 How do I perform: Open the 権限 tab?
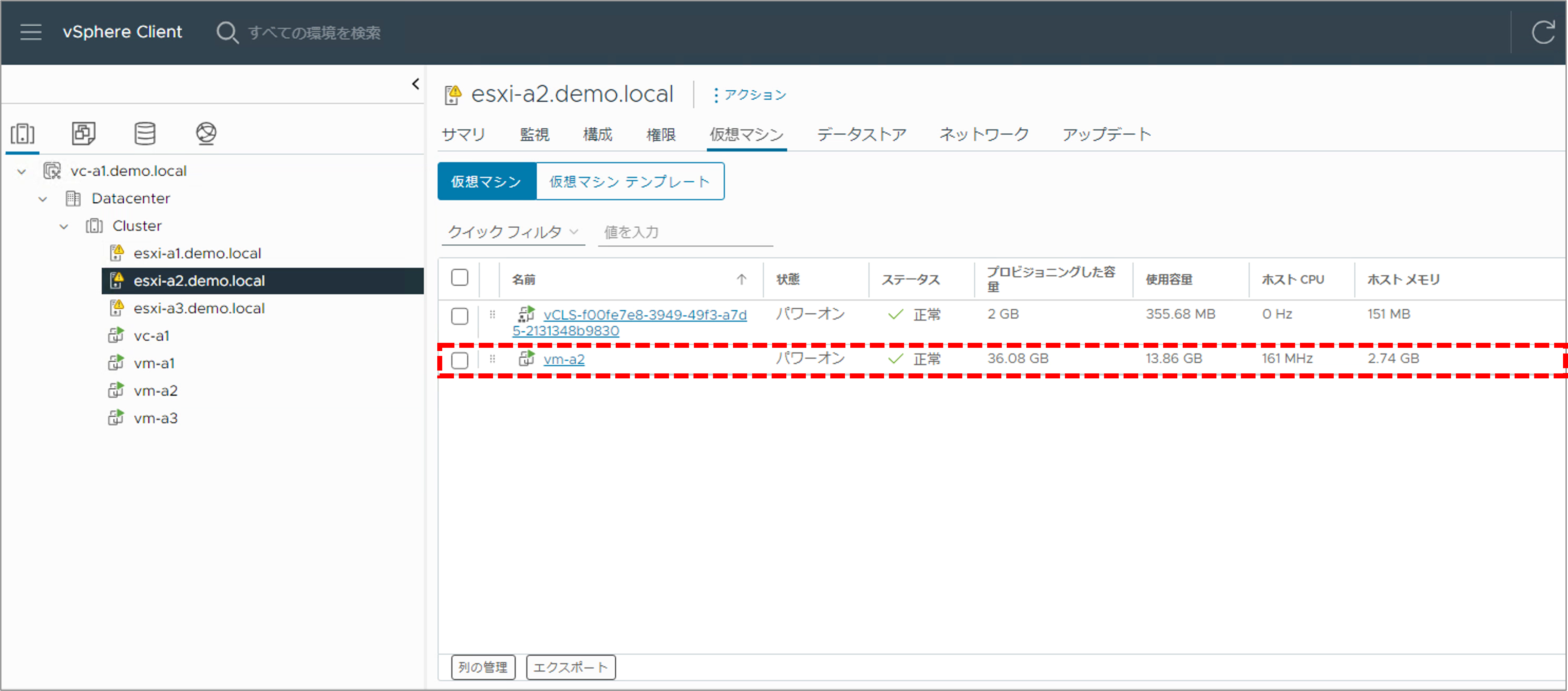(661, 134)
